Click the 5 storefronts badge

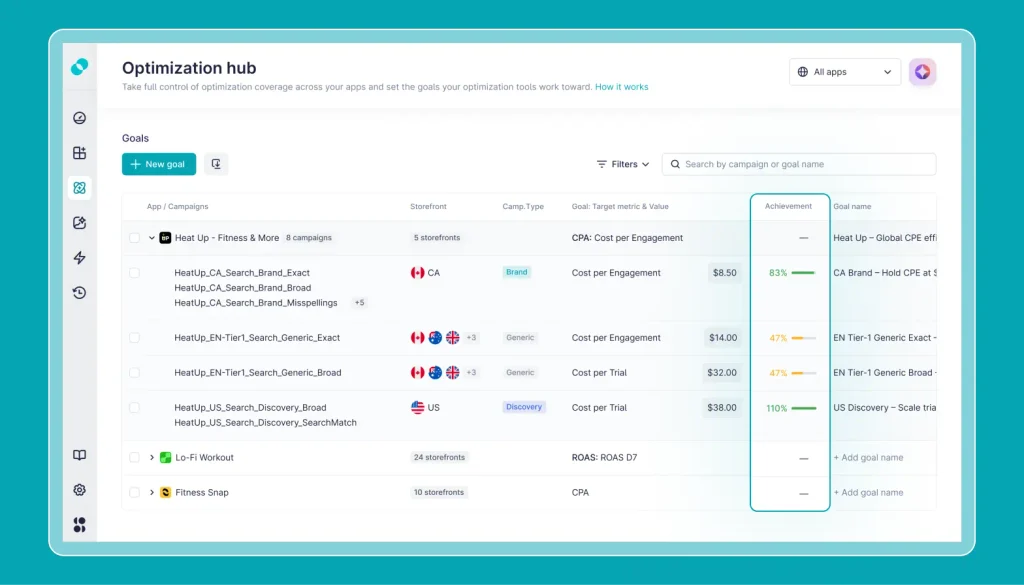coord(437,238)
